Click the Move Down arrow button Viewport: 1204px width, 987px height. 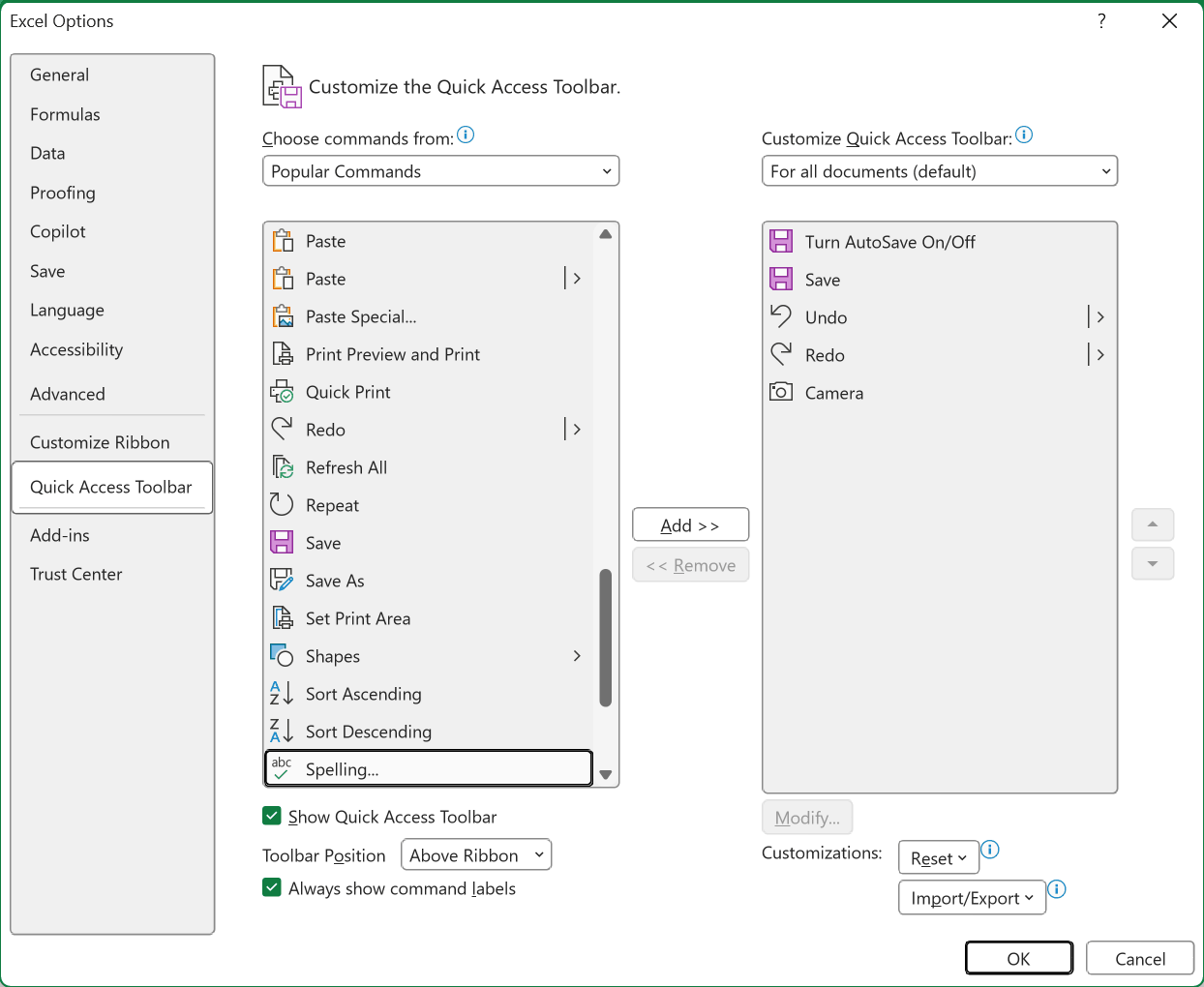pyautogui.click(x=1153, y=564)
